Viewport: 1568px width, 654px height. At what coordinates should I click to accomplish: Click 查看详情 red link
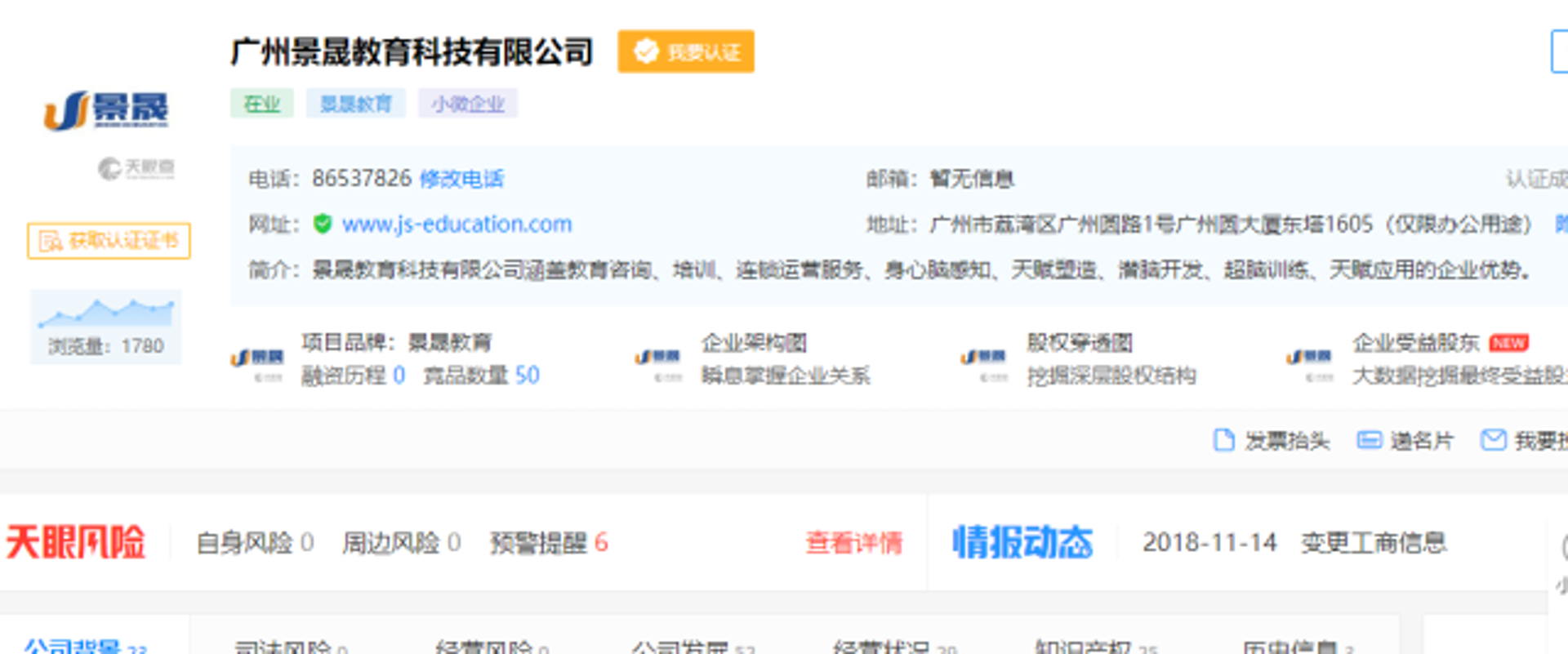click(x=854, y=542)
